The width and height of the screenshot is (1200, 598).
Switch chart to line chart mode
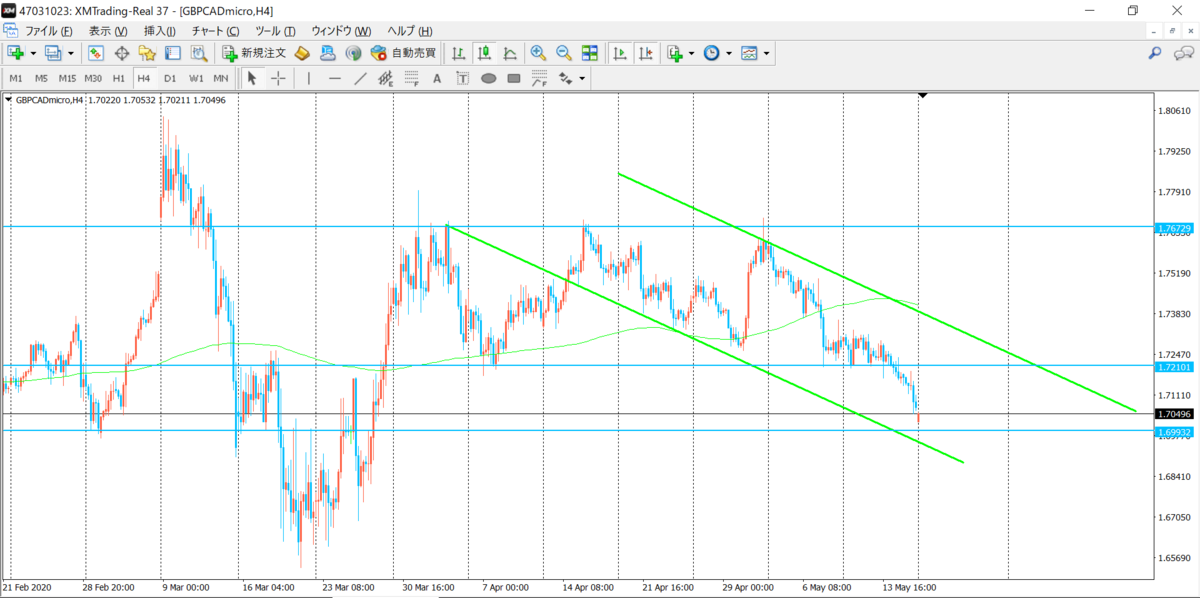[510, 53]
